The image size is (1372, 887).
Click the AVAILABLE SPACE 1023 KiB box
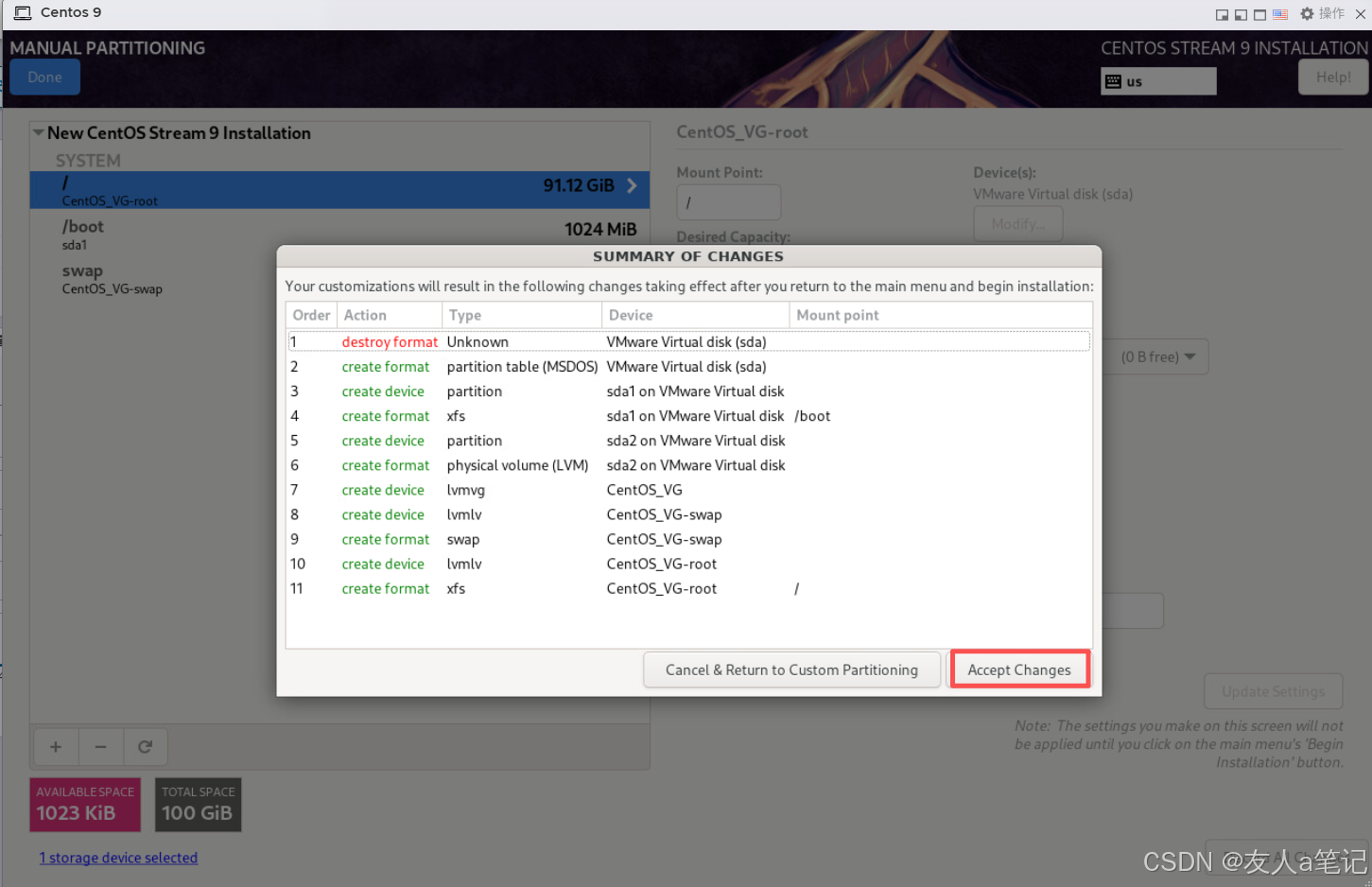pos(85,805)
